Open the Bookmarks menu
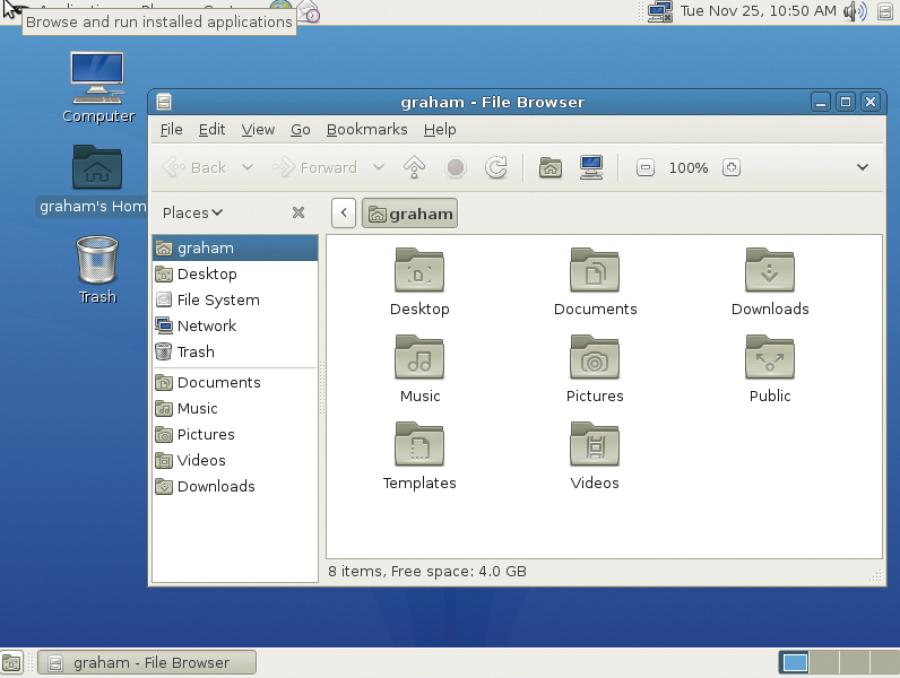 point(367,130)
